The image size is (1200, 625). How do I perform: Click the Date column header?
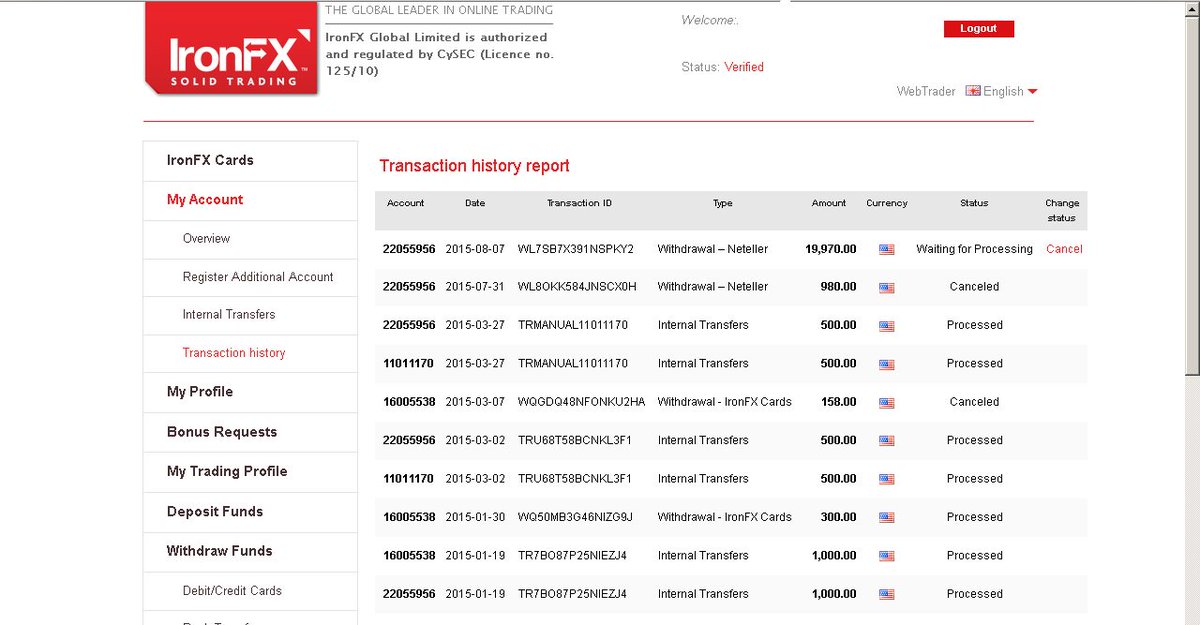tap(475, 203)
